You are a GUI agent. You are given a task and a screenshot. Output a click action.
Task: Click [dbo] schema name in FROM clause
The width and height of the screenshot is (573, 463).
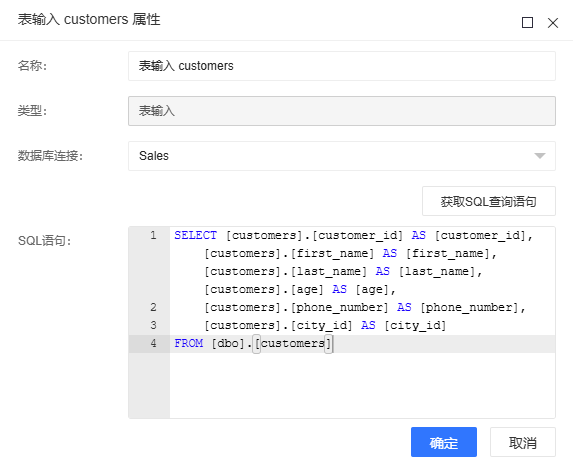tap(228, 344)
